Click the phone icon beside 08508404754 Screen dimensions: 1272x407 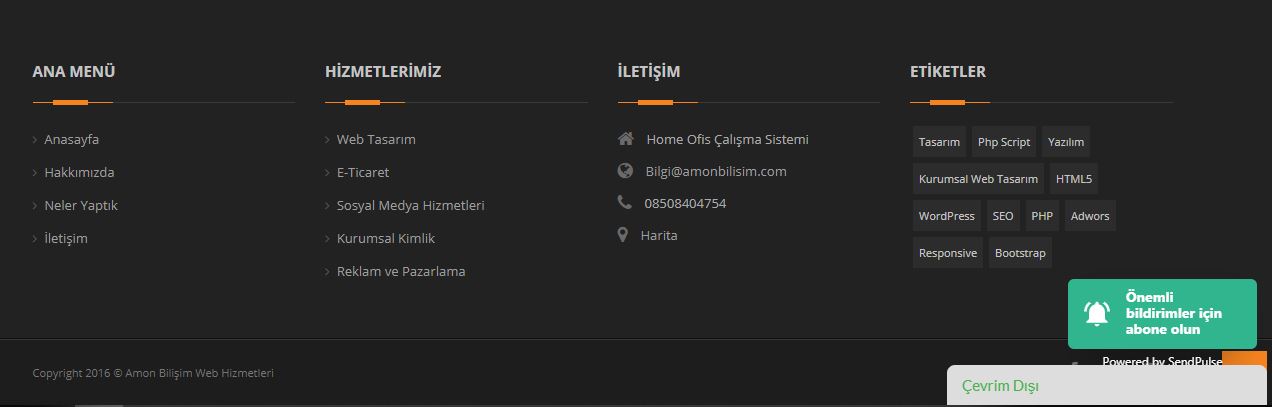(625, 203)
